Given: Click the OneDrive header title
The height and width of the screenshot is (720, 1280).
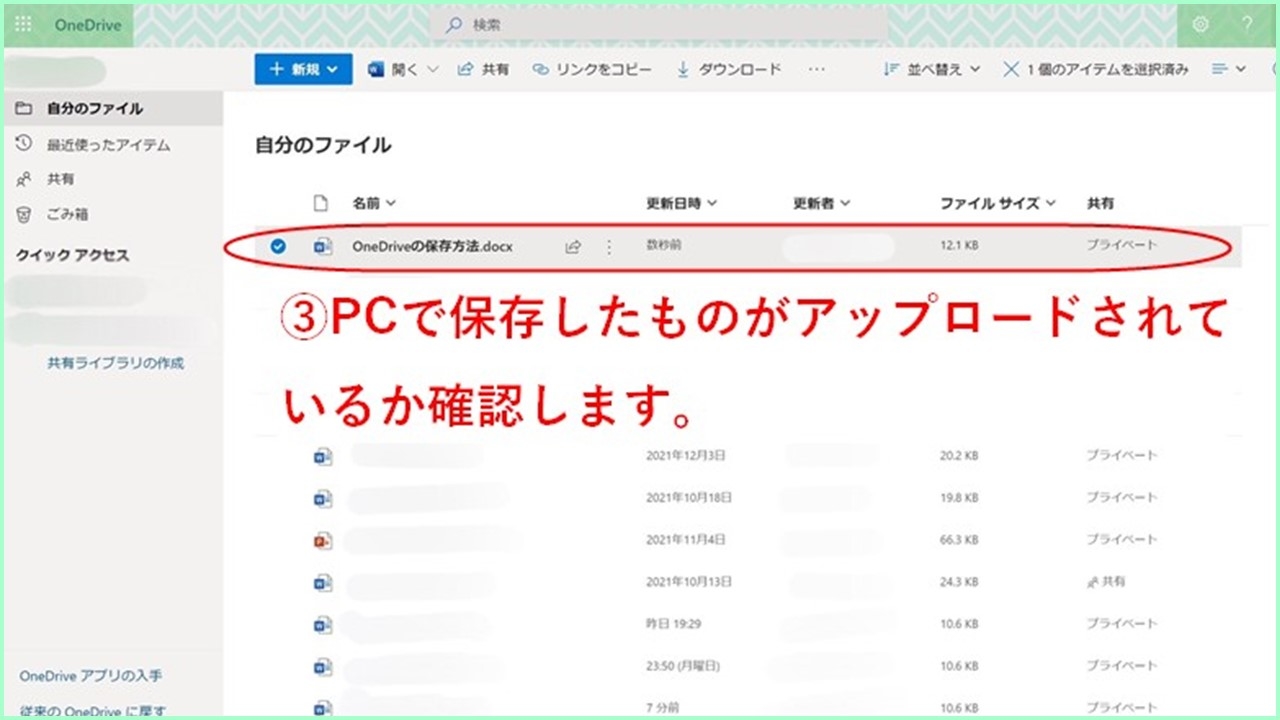Looking at the screenshot, I should pyautogui.click(x=88, y=25).
